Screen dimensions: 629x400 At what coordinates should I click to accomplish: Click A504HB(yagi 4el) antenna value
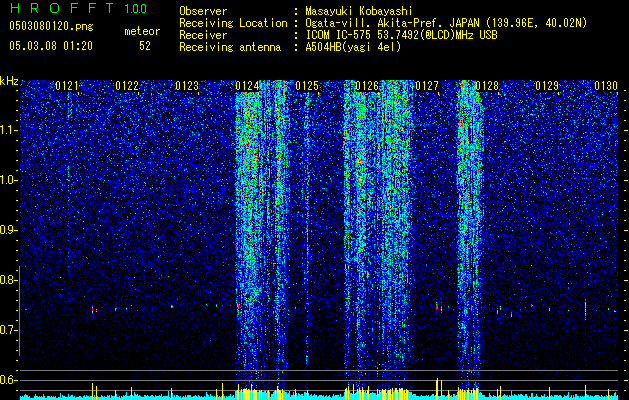click(x=353, y=47)
